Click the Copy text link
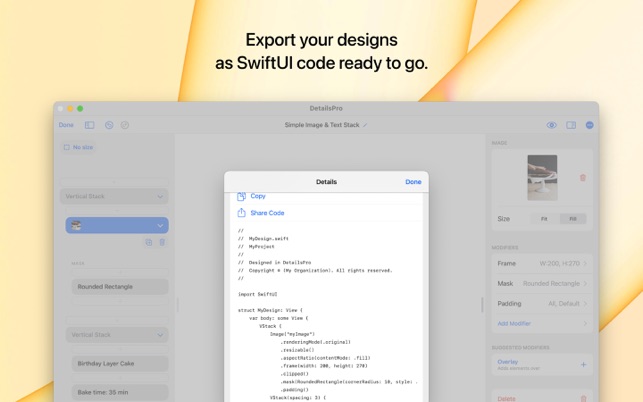 click(258, 196)
